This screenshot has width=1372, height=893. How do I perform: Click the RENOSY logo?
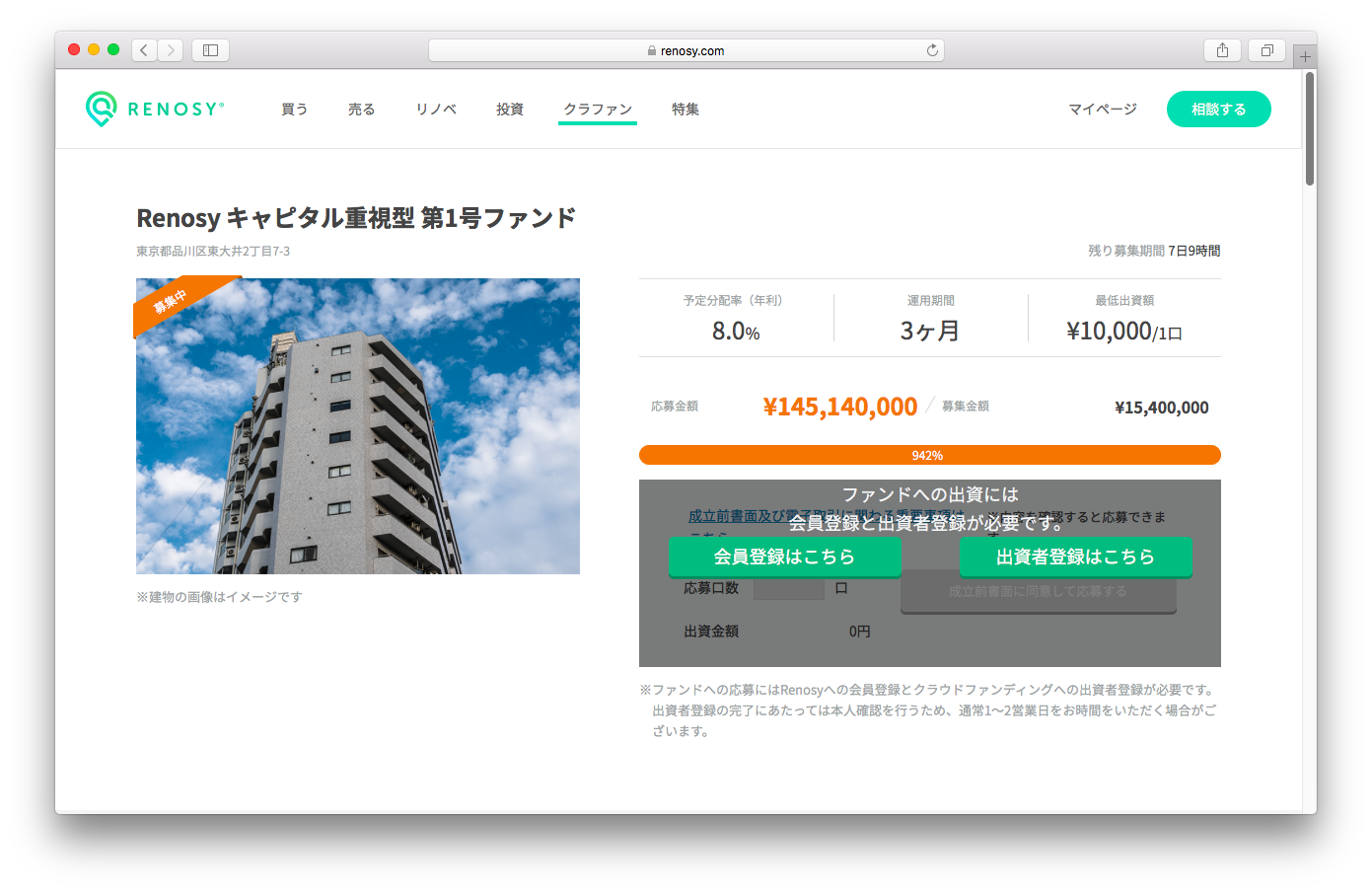[155, 109]
